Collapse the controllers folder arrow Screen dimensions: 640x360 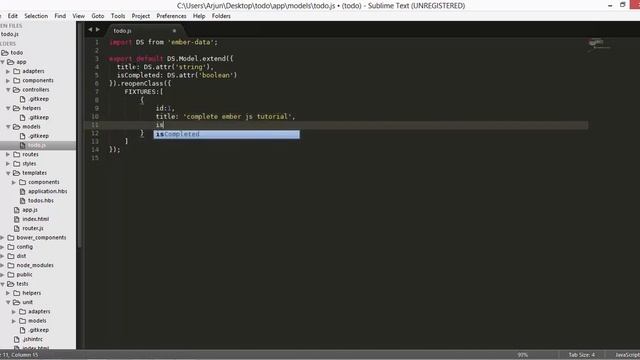[8, 89]
